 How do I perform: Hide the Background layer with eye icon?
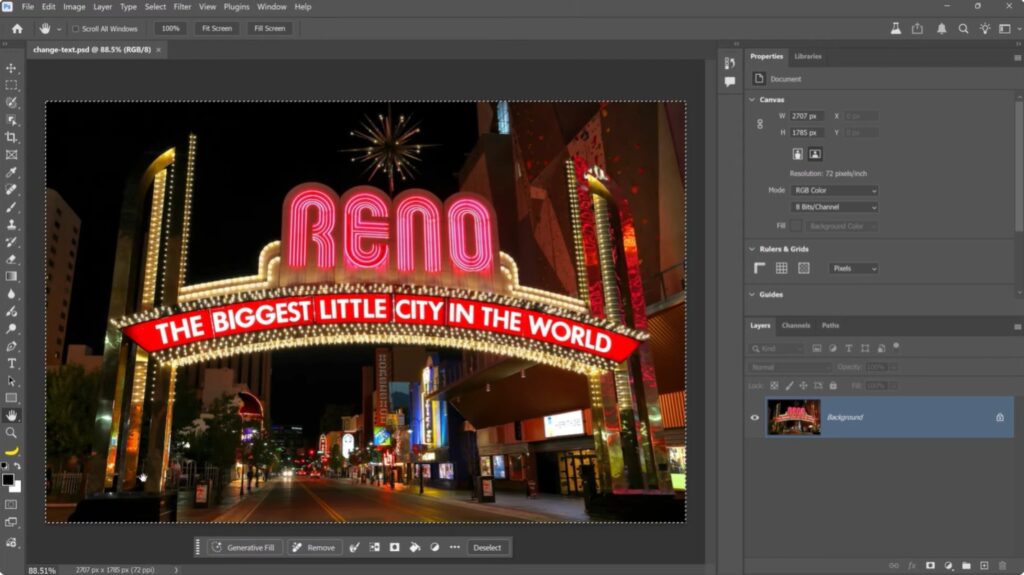[754, 418]
